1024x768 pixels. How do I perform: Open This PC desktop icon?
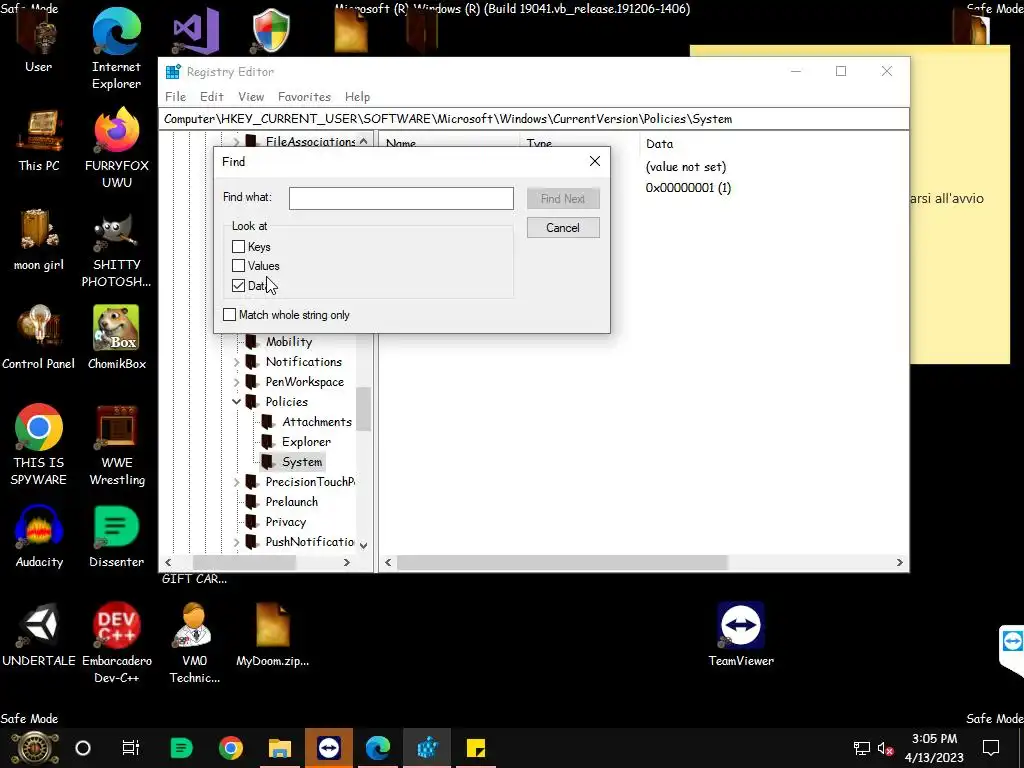39,141
